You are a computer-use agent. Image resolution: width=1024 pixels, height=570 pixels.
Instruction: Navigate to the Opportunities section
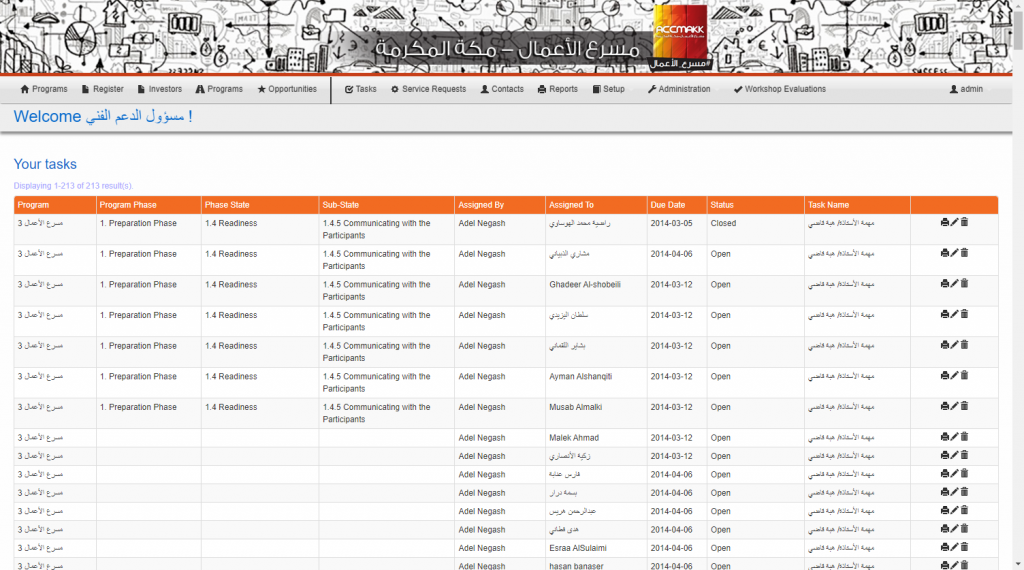(287, 89)
